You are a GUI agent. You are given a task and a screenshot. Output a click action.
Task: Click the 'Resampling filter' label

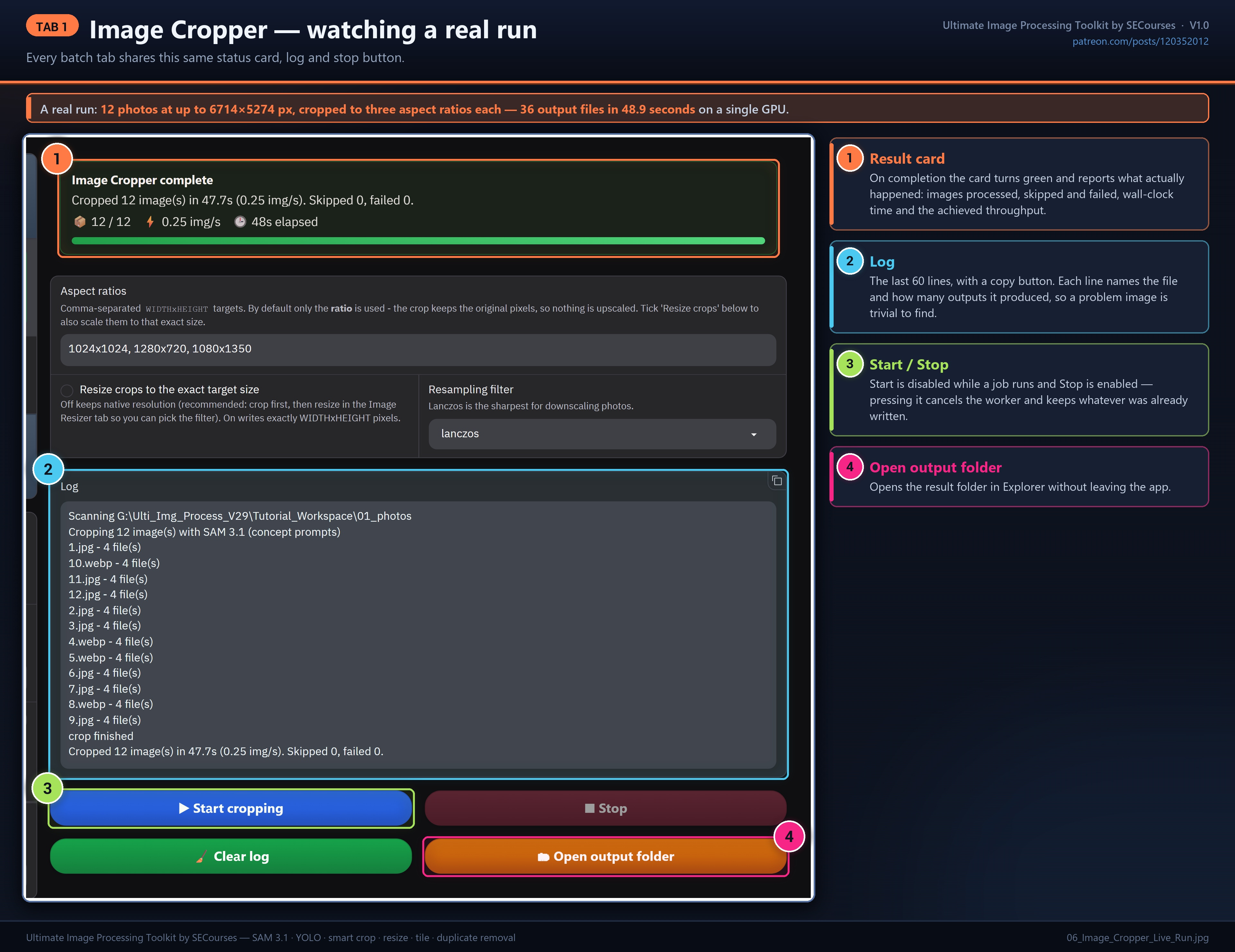coord(471,389)
